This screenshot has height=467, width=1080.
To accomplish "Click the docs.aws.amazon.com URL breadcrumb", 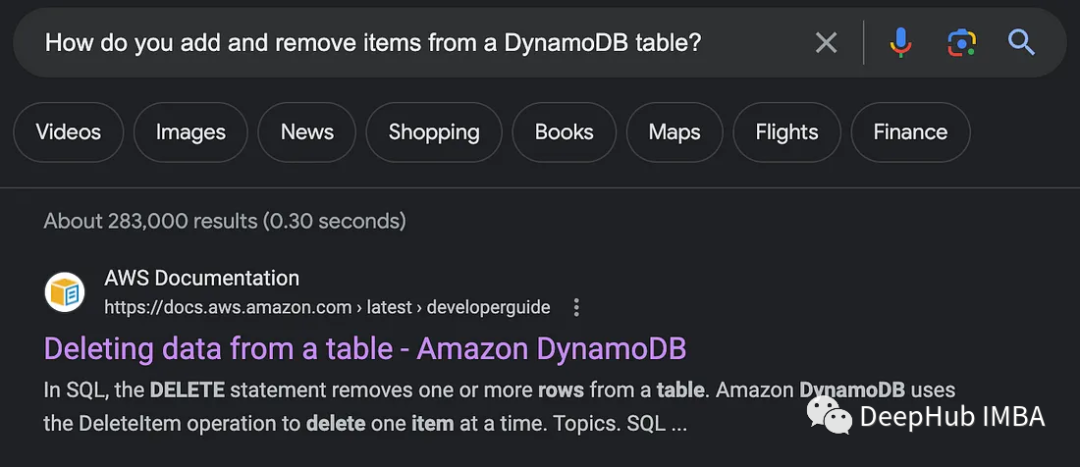I will pos(327,307).
